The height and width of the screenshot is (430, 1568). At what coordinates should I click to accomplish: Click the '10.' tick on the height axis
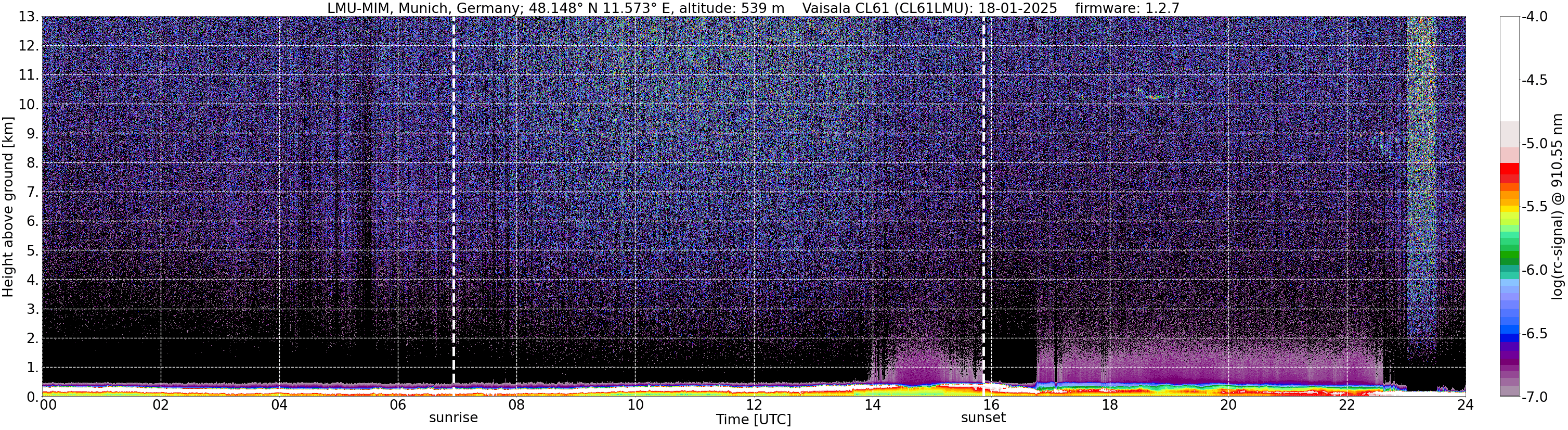pyautogui.click(x=29, y=105)
